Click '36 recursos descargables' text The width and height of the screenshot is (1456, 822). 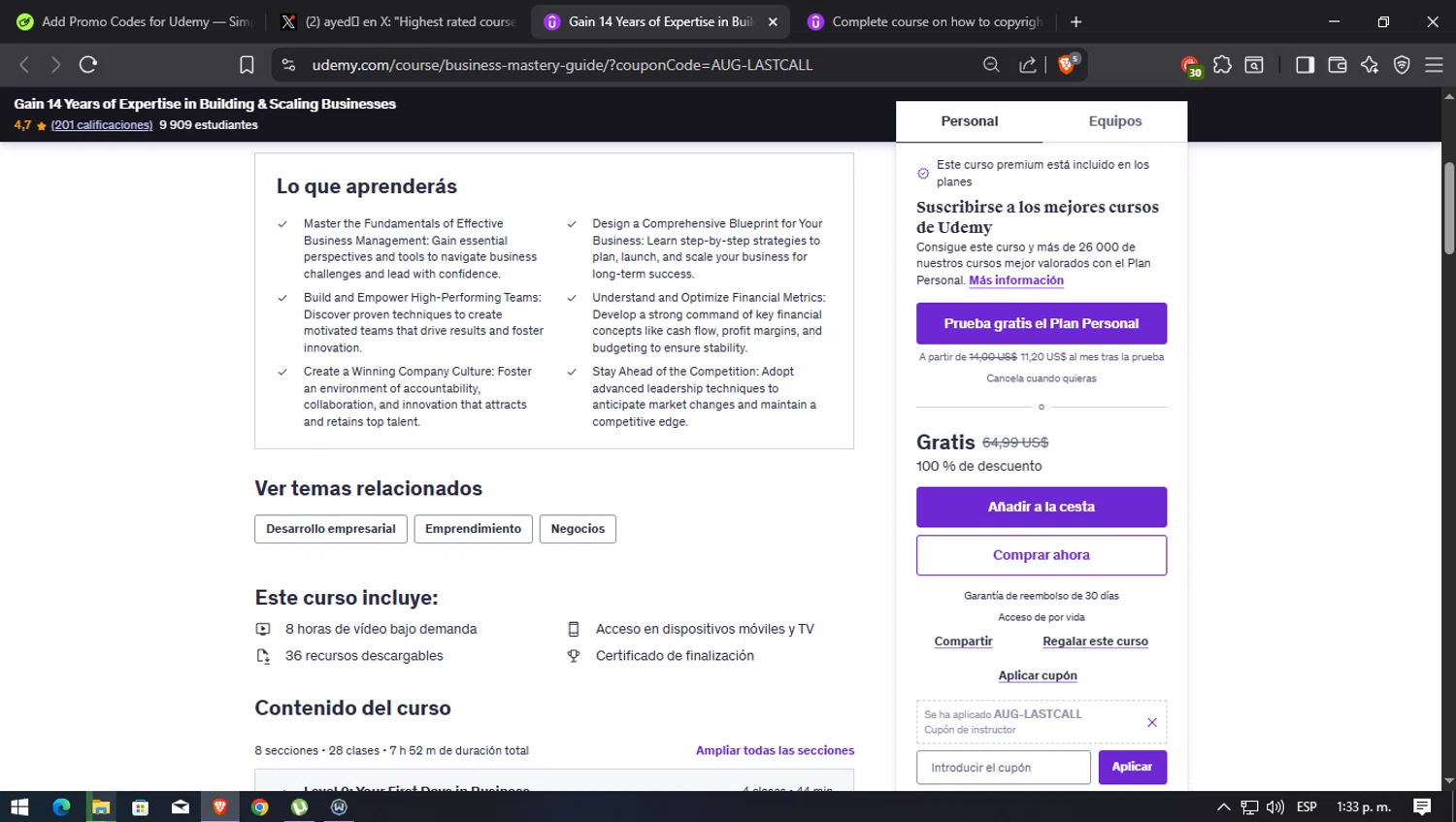pyautogui.click(x=364, y=656)
